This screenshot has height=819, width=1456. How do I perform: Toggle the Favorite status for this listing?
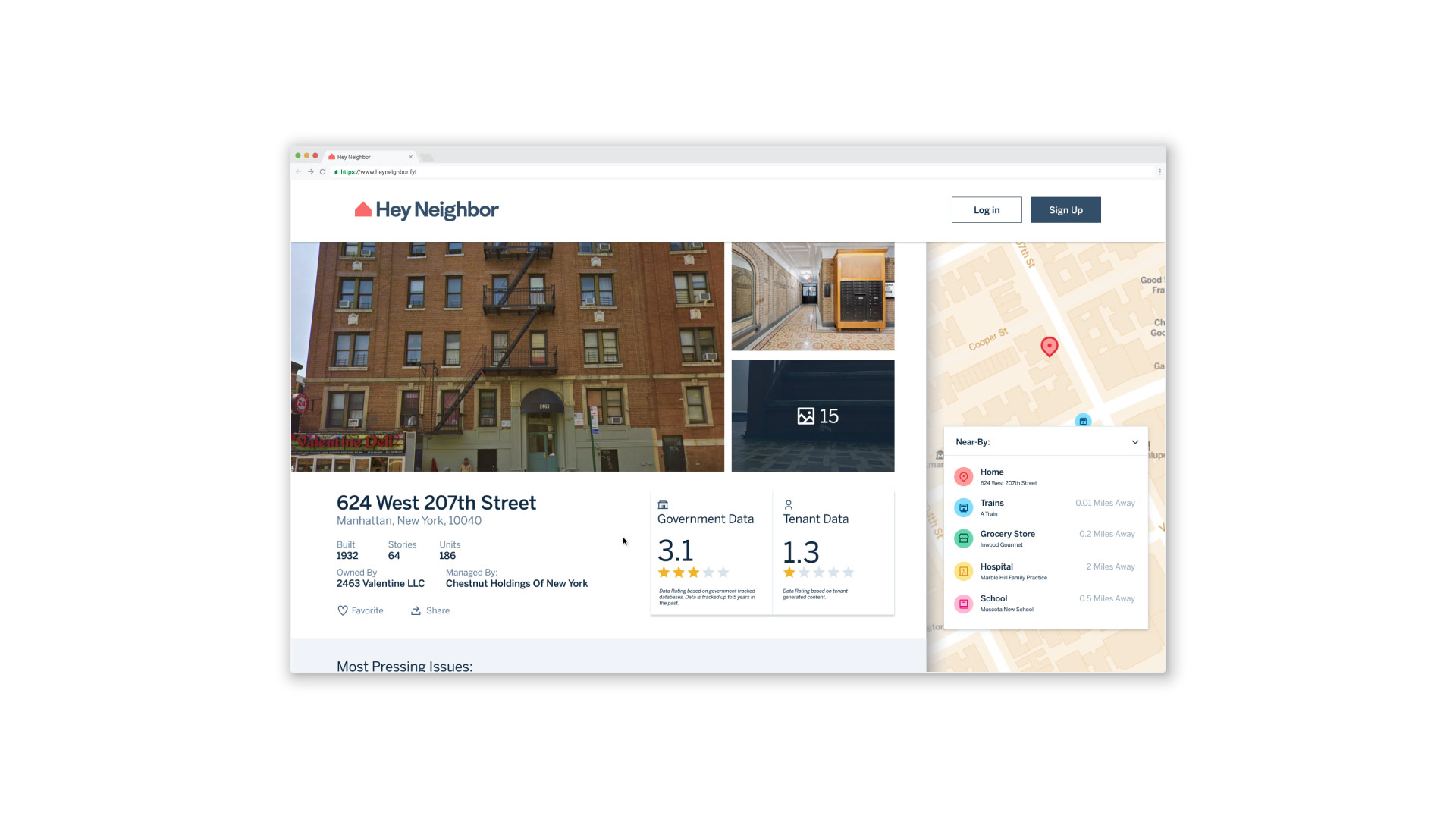tap(361, 610)
